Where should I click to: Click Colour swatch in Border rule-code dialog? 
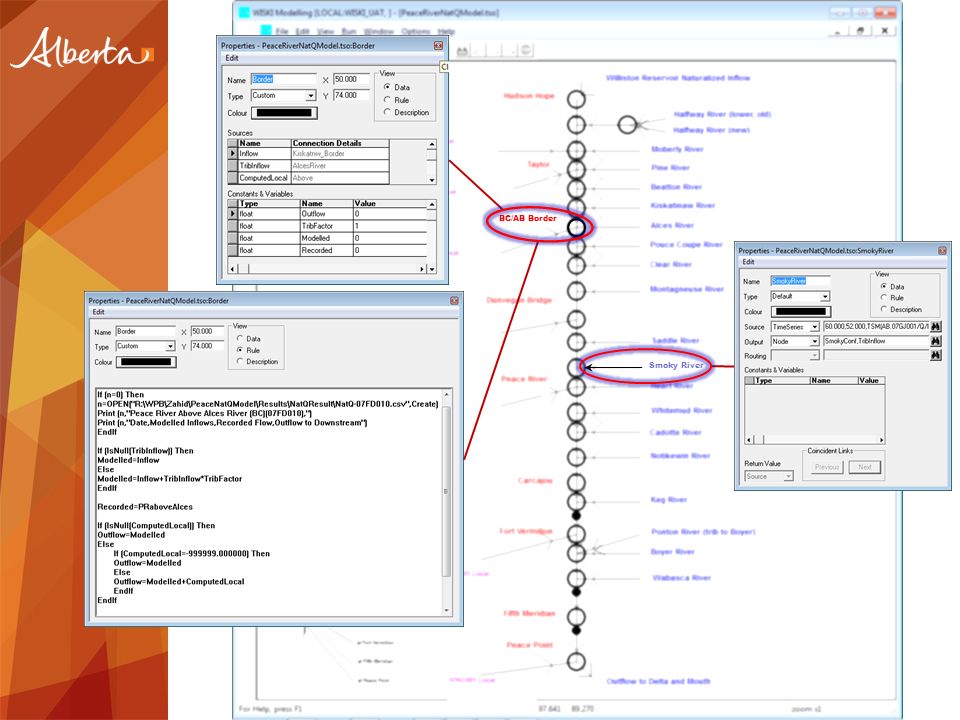coord(146,362)
